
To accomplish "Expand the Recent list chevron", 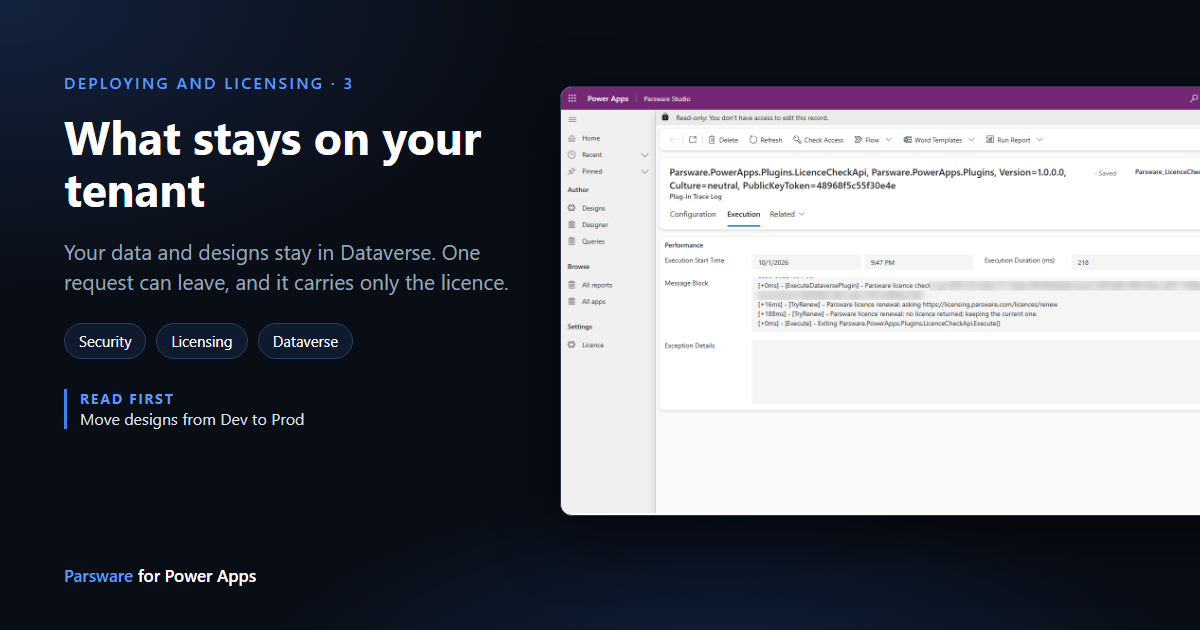I will [x=645, y=155].
